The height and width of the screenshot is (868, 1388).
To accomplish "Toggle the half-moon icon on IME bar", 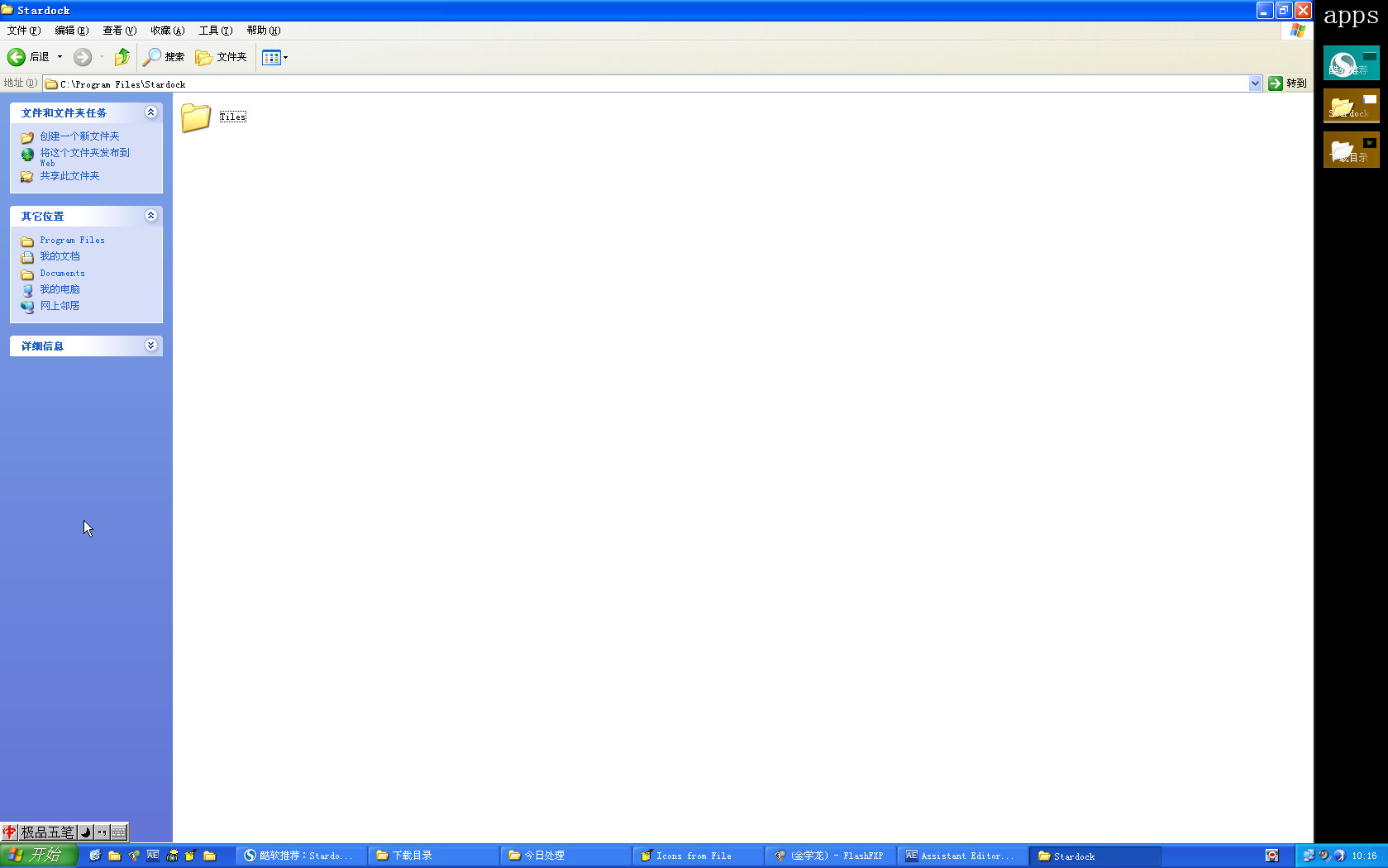I will coord(85,832).
